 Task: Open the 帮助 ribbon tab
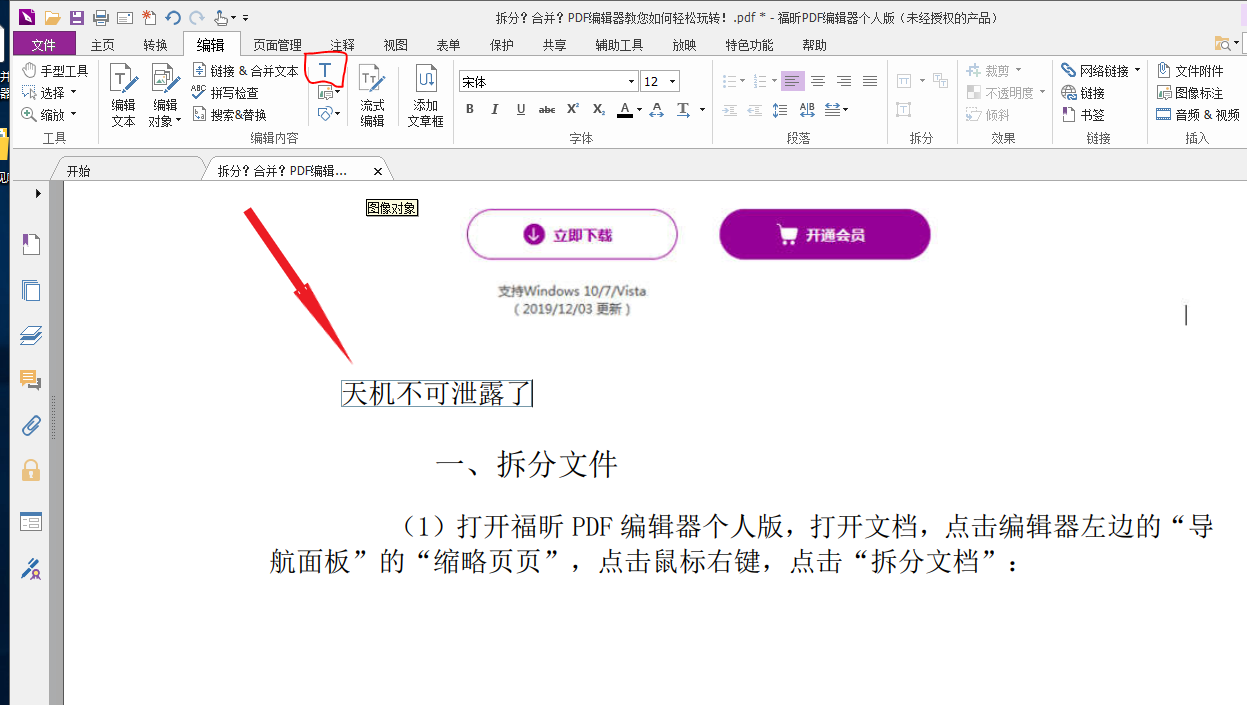815,45
